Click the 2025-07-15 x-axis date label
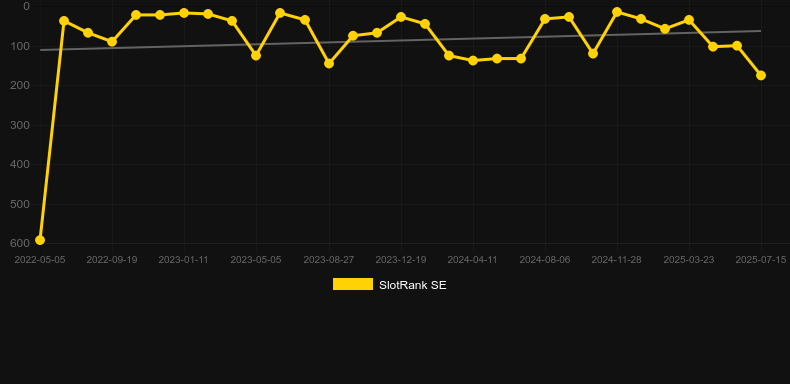The width and height of the screenshot is (790, 384). (x=761, y=260)
